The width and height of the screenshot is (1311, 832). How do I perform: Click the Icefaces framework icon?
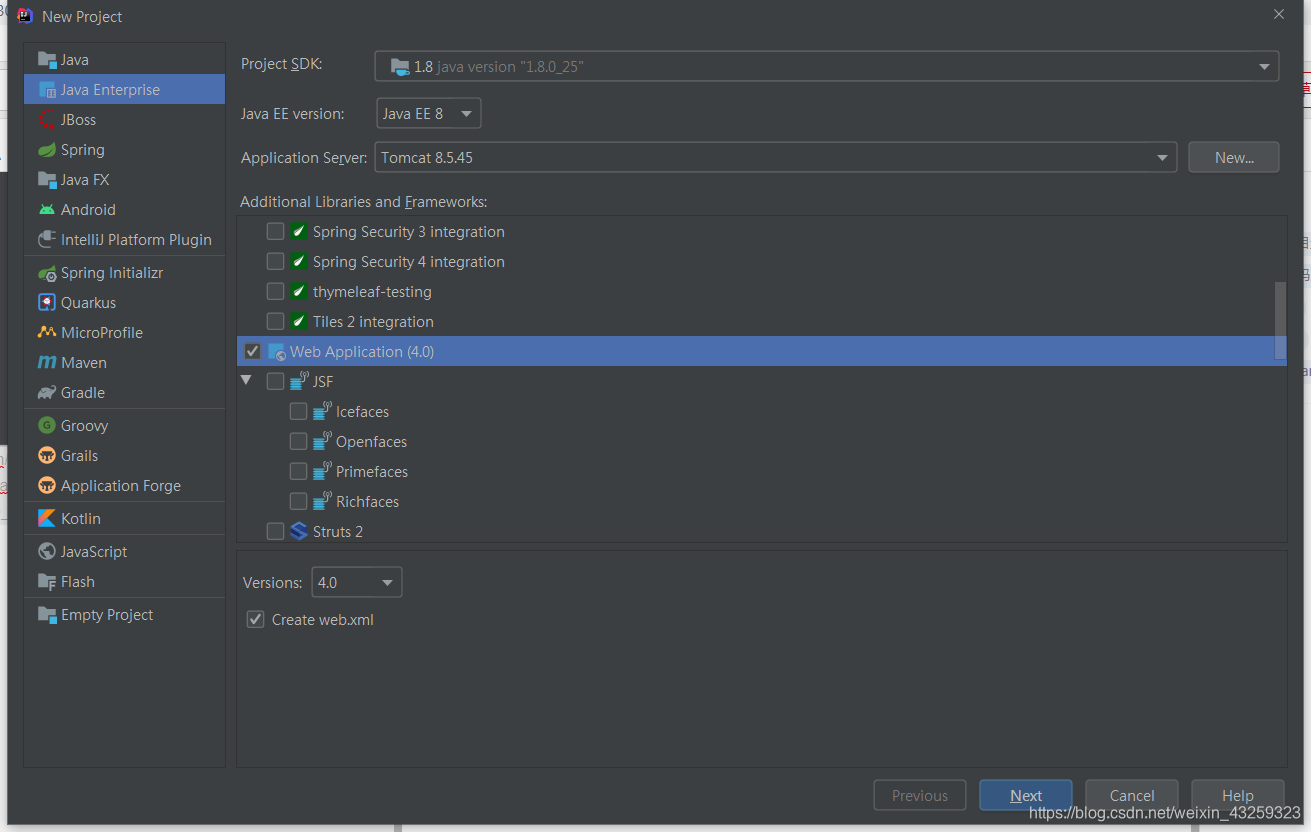(x=322, y=411)
